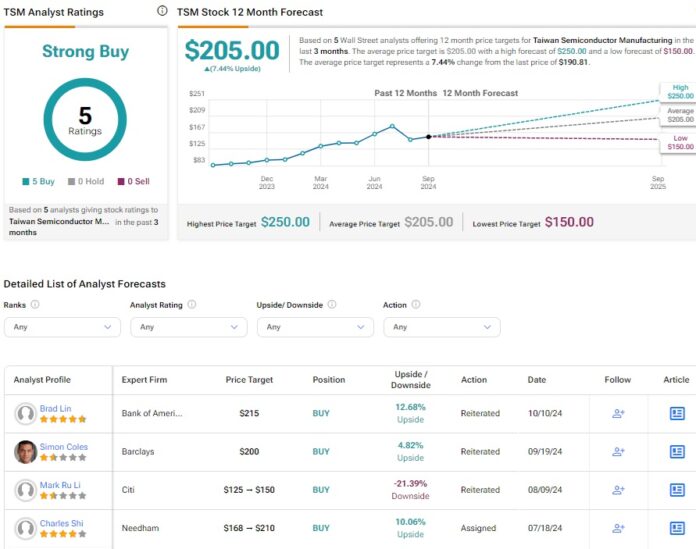Click Simon Coles' profile photo

25,452
